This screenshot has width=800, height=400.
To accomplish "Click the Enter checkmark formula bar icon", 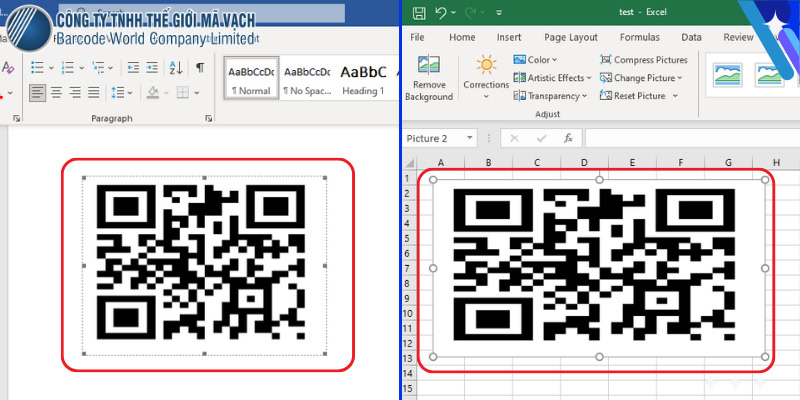I will 541,138.
